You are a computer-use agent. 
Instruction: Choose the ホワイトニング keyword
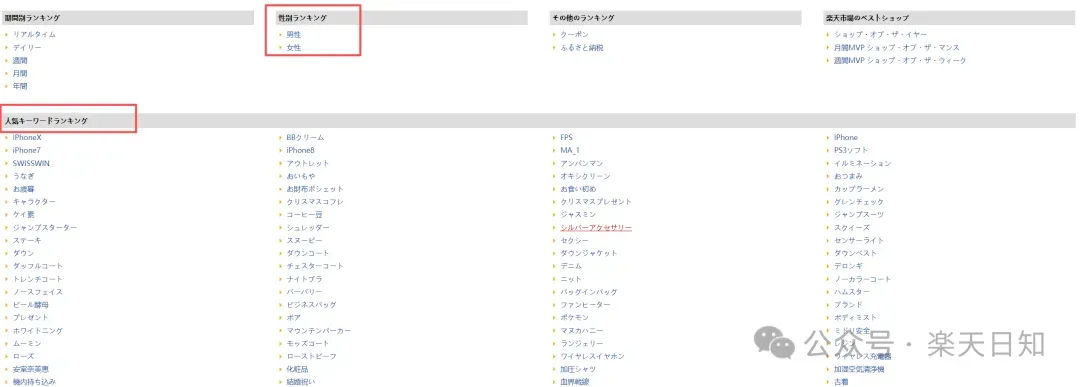pos(37,331)
